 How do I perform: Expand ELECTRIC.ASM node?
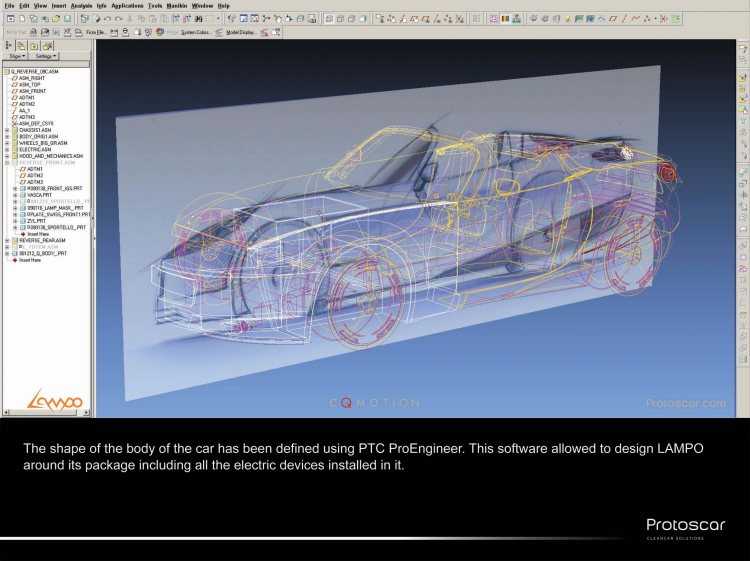pyautogui.click(x=7, y=149)
